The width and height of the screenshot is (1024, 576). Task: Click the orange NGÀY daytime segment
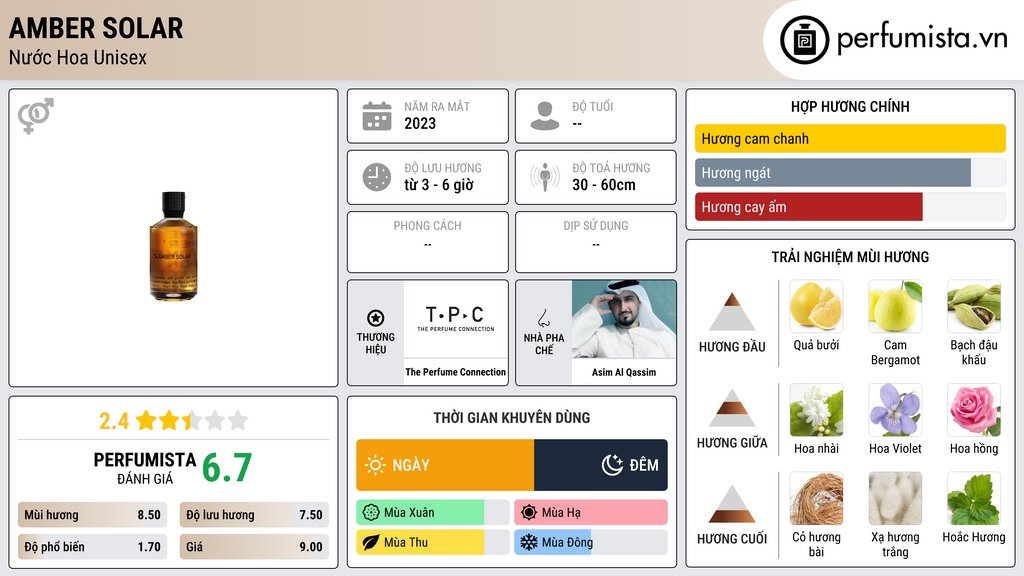click(445, 465)
